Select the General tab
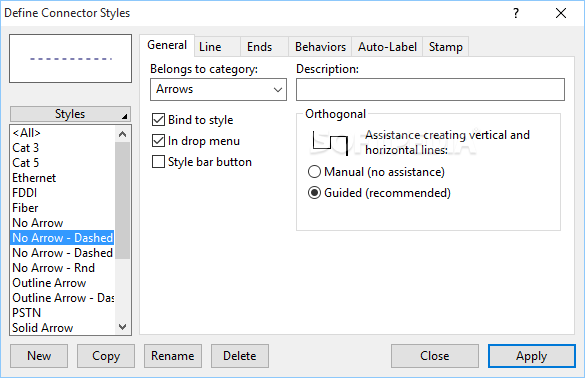Viewport: 585px width, 378px height. [x=167, y=45]
